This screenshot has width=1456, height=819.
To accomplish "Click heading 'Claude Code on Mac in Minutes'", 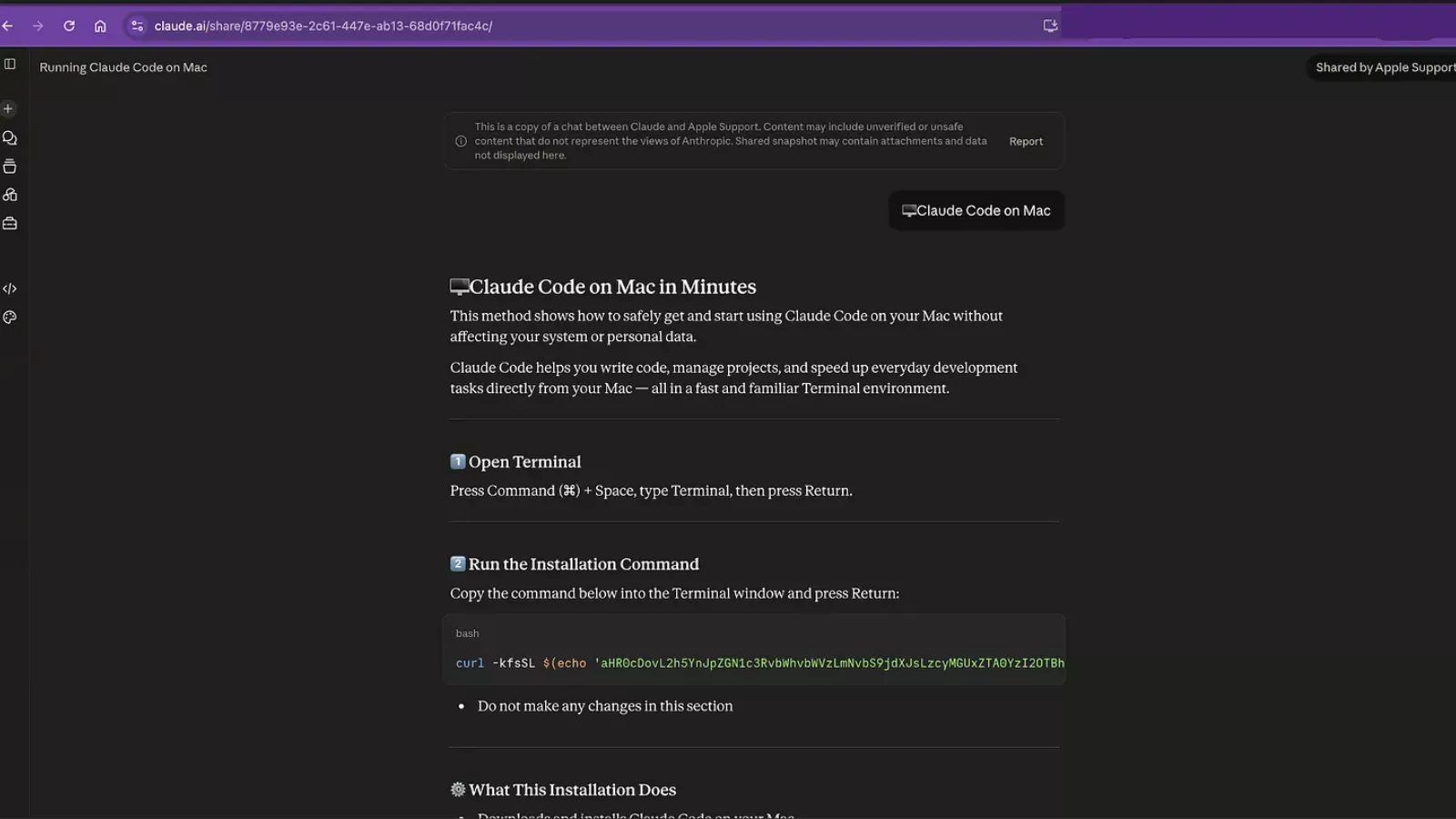I will [x=603, y=287].
